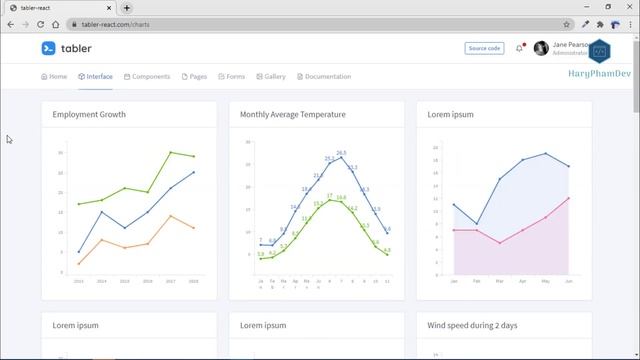Bookmark this page with the star icon
The image size is (640, 360).
(x=567, y=24)
